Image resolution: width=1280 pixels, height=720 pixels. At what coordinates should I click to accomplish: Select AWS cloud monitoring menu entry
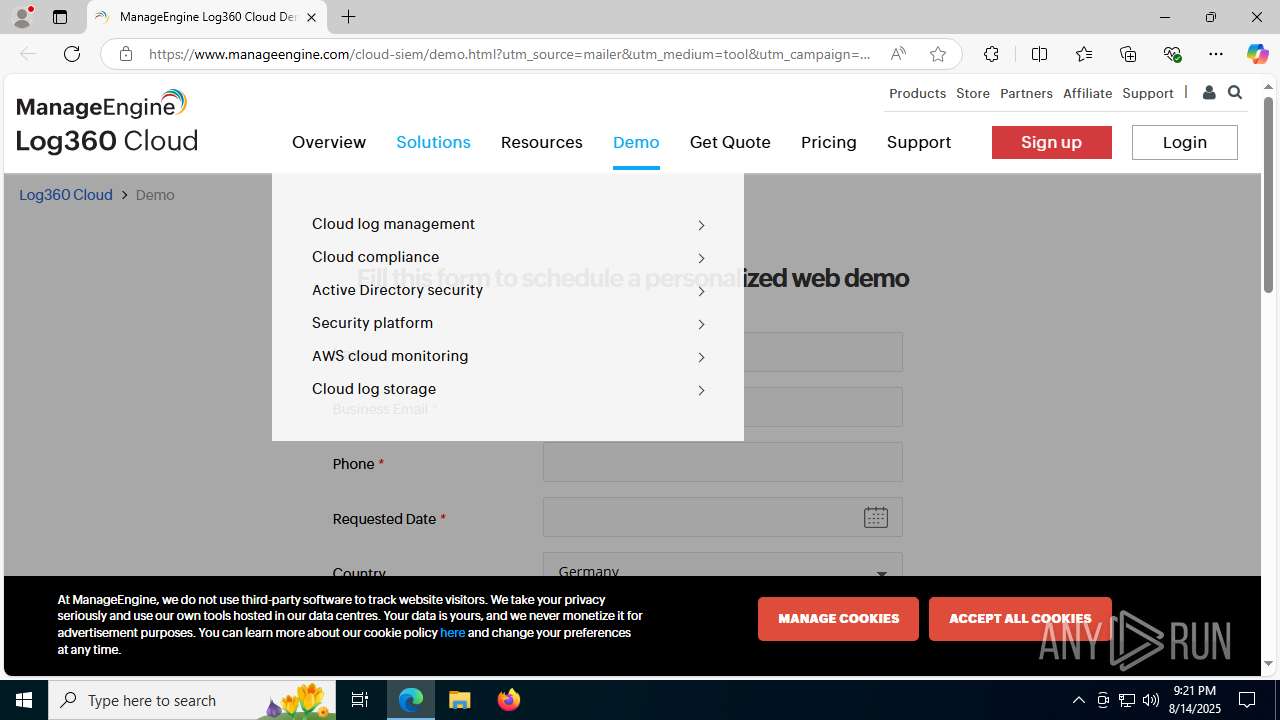pyautogui.click(x=390, y=356)
